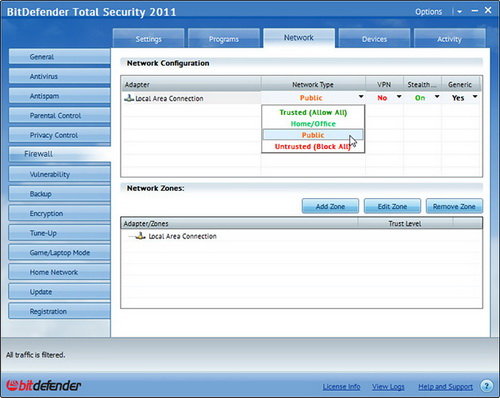Select Trusted (Allow All) network type

pyautogui.click(x=313, y=112)
